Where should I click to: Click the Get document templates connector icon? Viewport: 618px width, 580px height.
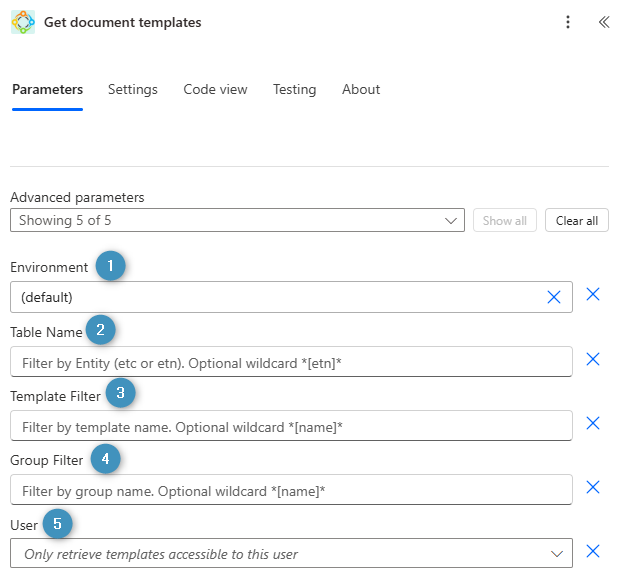23,22
